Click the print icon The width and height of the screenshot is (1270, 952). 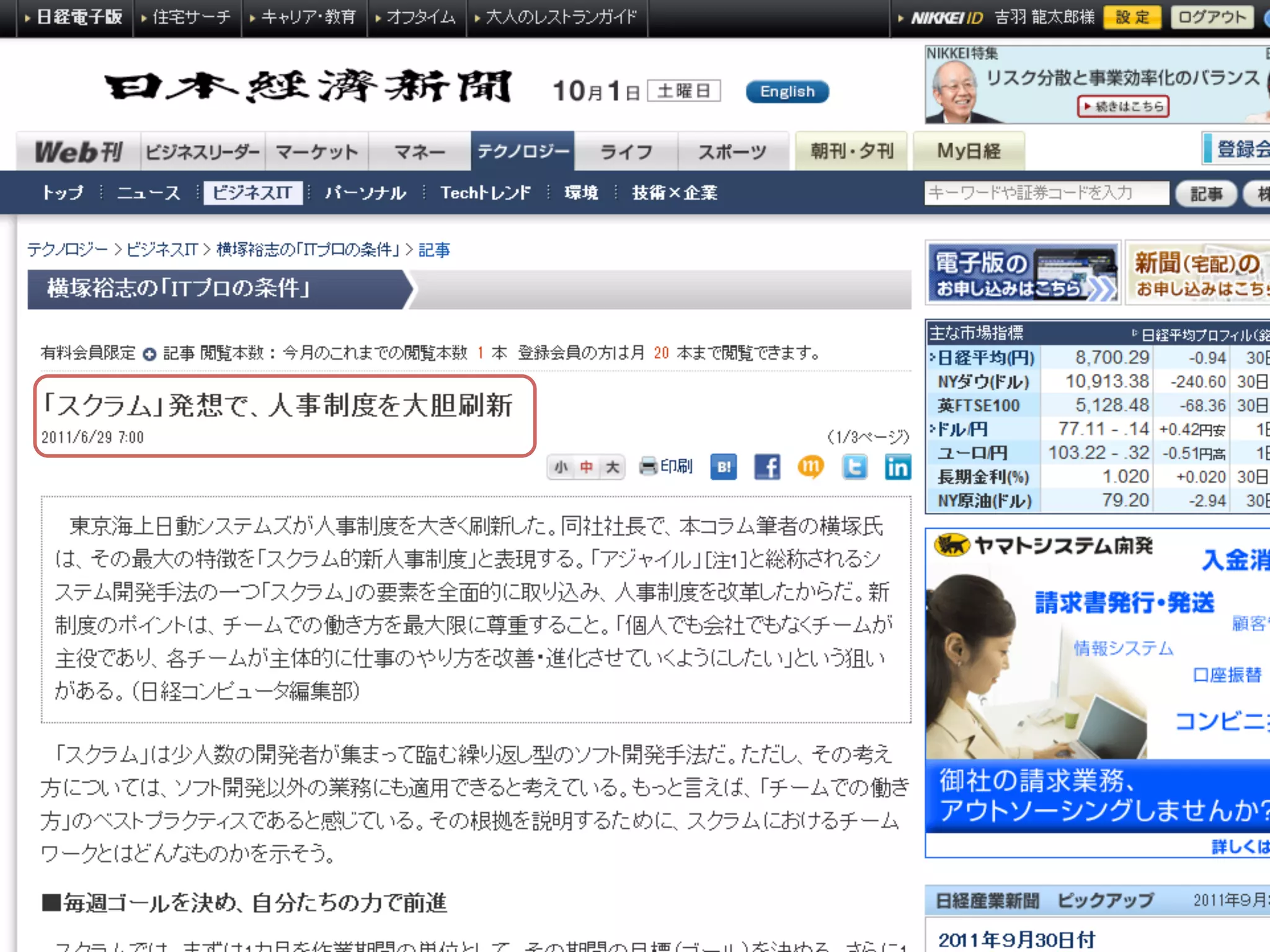click(x=649, y=466)
